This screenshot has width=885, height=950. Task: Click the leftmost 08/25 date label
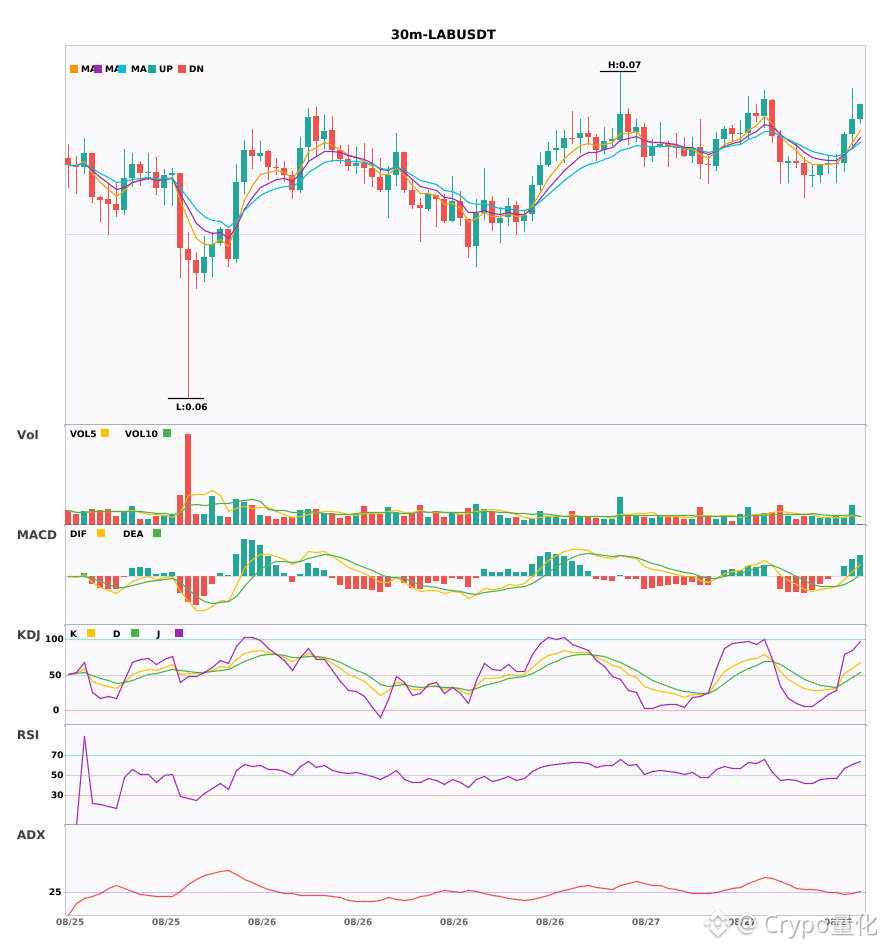70,922
